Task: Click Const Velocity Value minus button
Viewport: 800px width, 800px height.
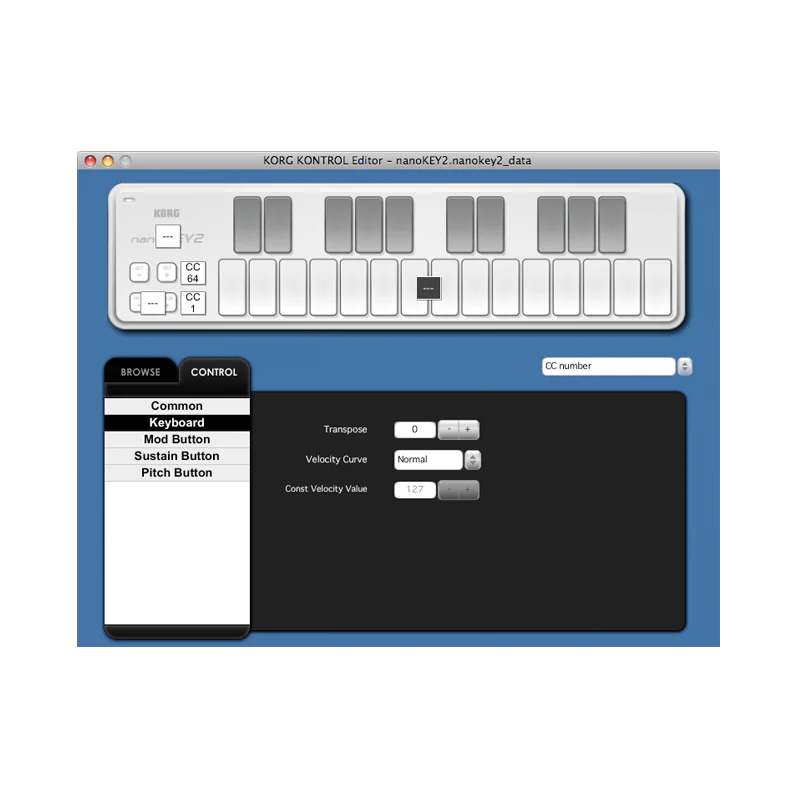Action: click(448, 490)
